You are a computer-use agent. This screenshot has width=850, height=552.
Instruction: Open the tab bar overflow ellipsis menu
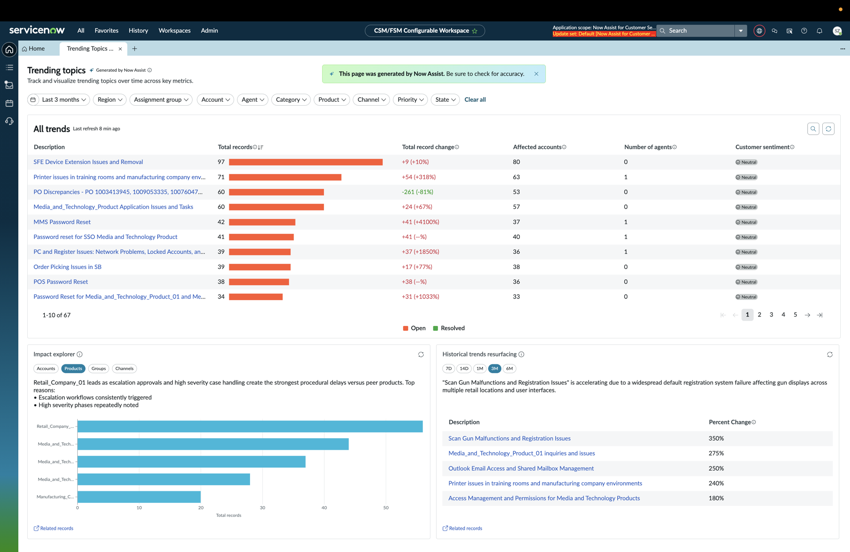(x=842, y=49)
